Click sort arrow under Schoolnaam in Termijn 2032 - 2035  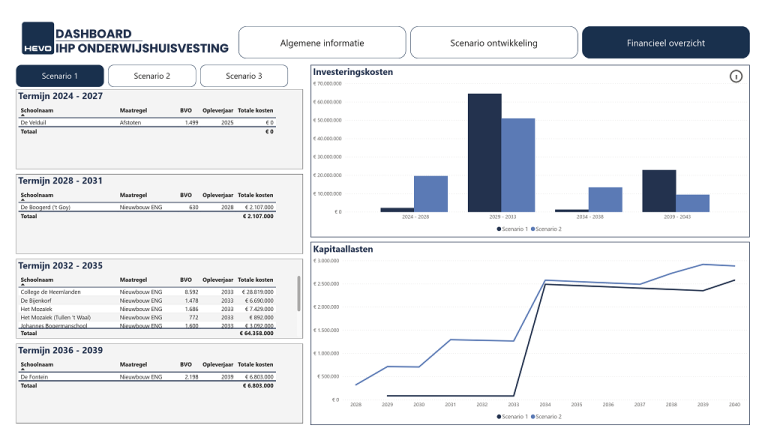tap(23, 285)
